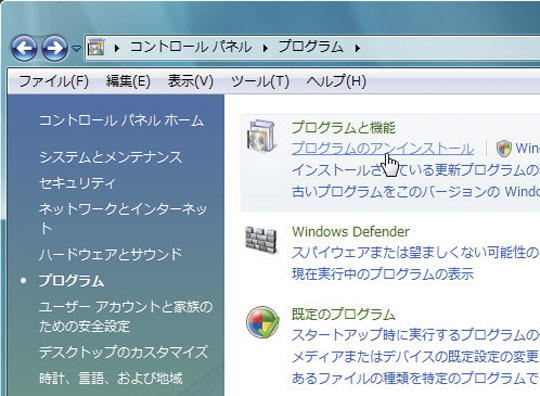Click the Windows security shield icon

click(x=504, y=149)
